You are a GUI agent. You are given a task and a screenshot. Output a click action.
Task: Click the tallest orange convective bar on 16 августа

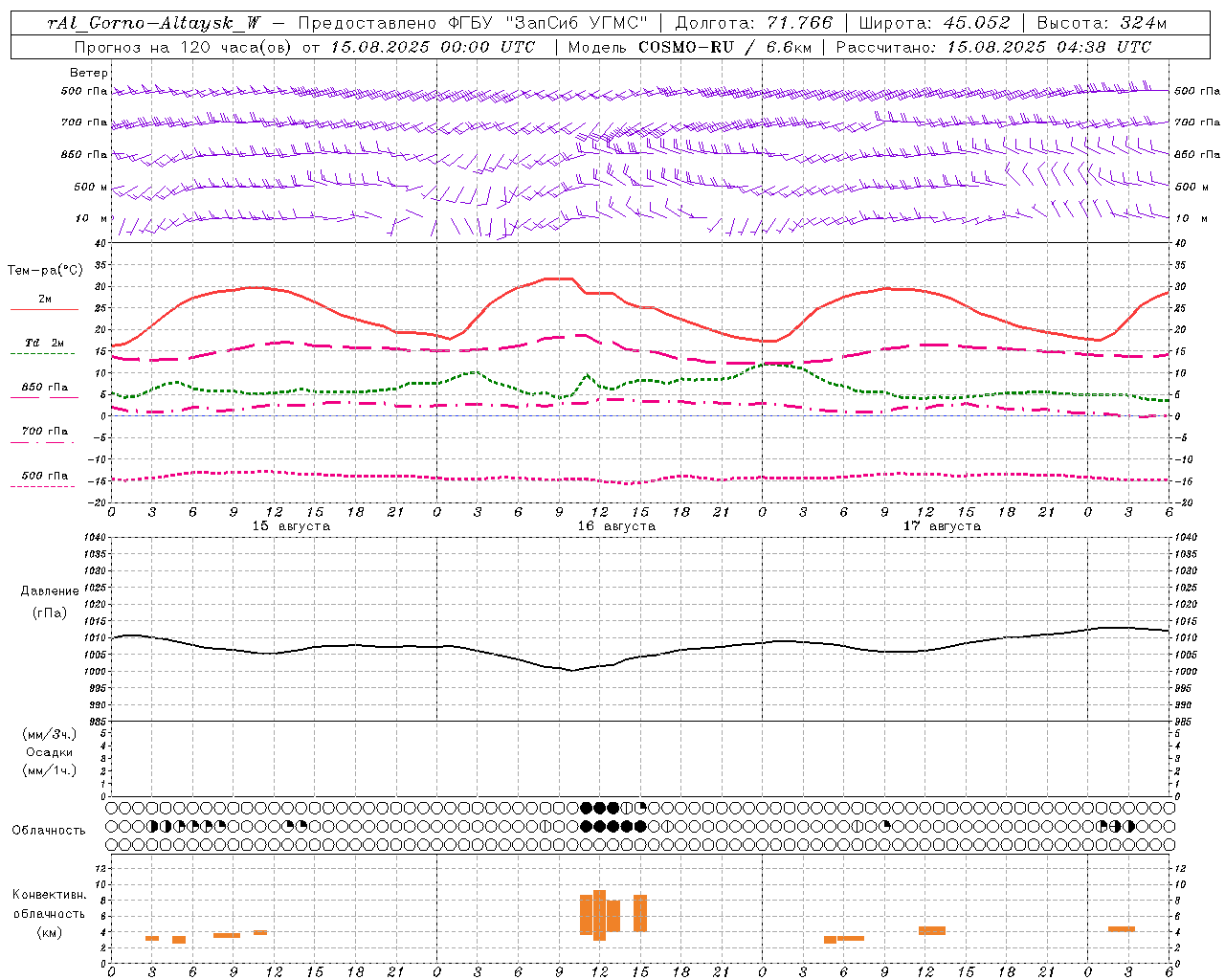click(600, 916)
